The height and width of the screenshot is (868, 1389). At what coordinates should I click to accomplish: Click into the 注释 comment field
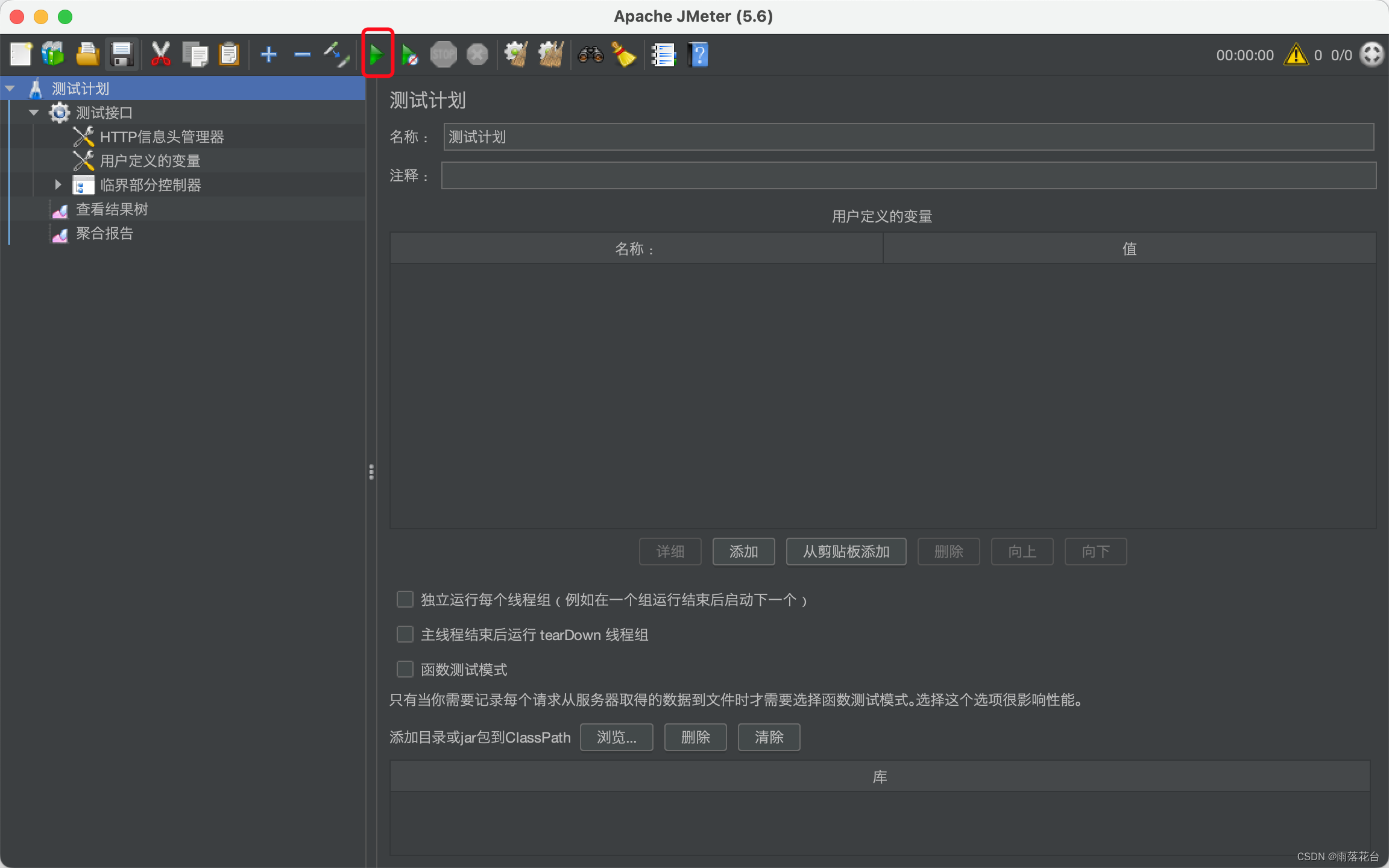(908, 175)
